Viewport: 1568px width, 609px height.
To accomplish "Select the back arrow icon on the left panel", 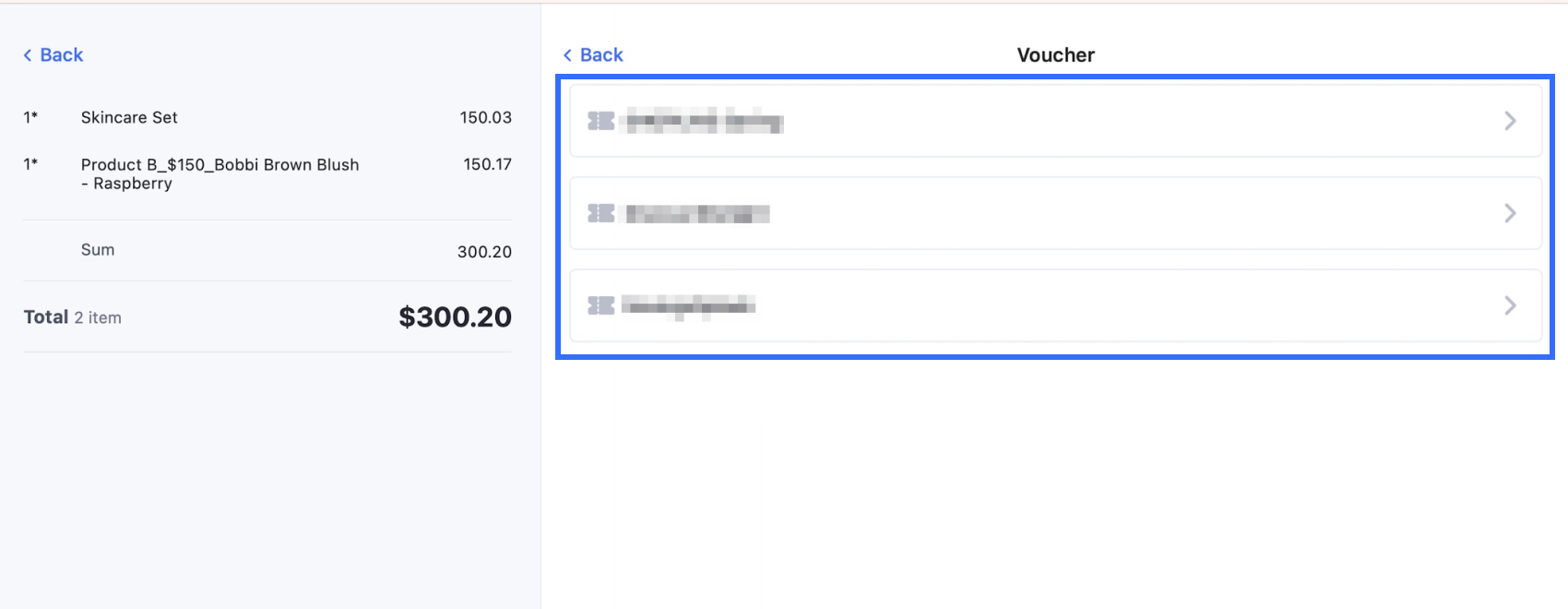I will pos(27,54).
